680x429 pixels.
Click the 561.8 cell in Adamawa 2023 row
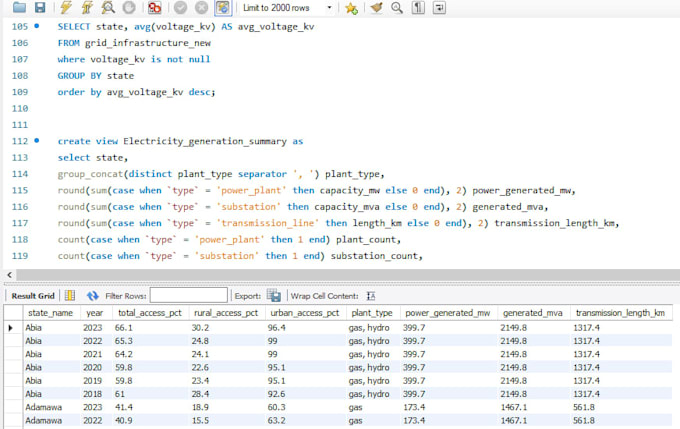pyautogui.click(x=621, y=407)
